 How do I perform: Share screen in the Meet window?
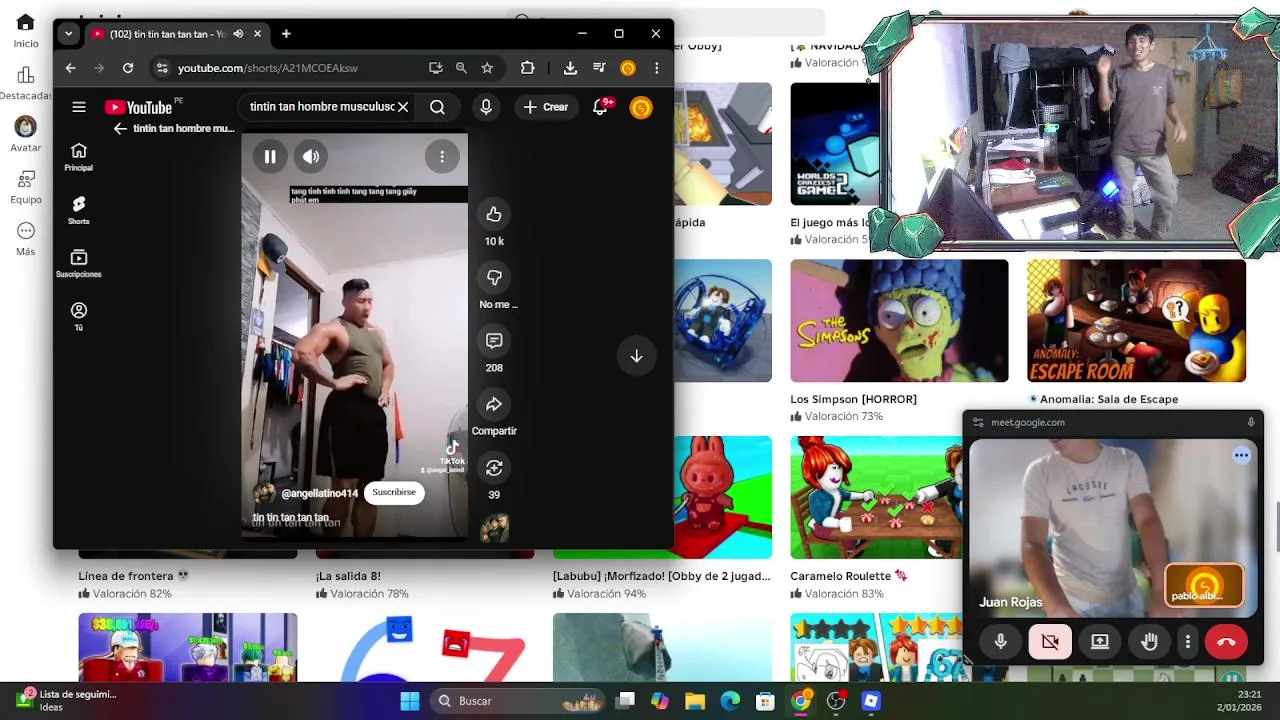[x=1100, y=642]
